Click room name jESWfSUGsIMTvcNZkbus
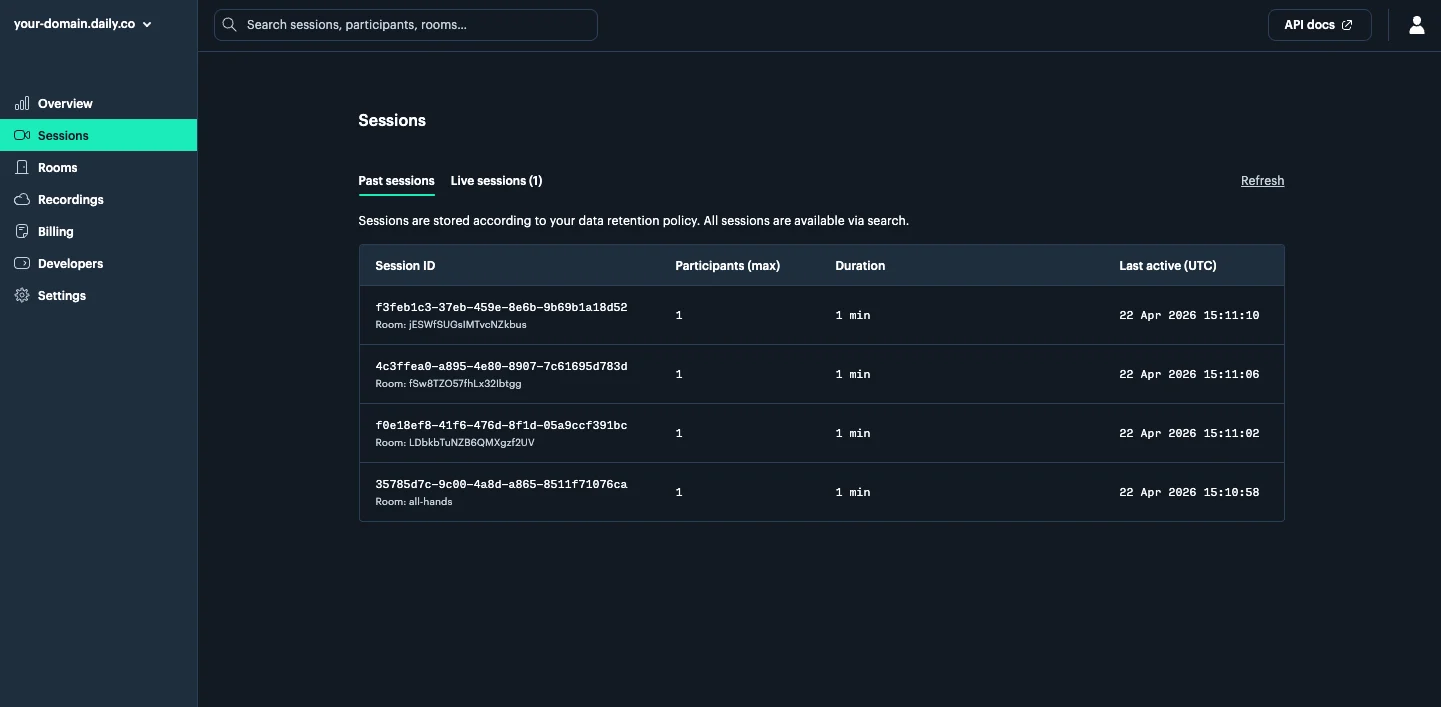Screen dimensions: 1441x707 coord(467,325)
